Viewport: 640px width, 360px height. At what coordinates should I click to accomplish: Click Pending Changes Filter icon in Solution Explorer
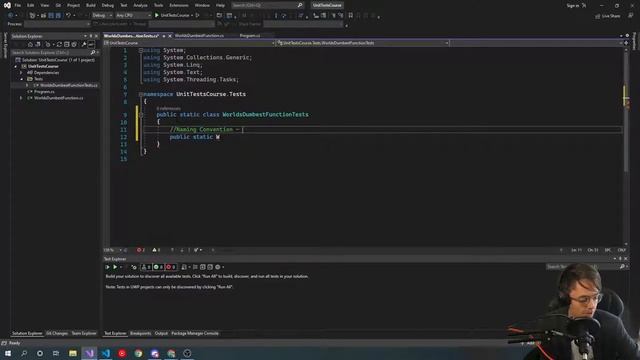[48, 44]
